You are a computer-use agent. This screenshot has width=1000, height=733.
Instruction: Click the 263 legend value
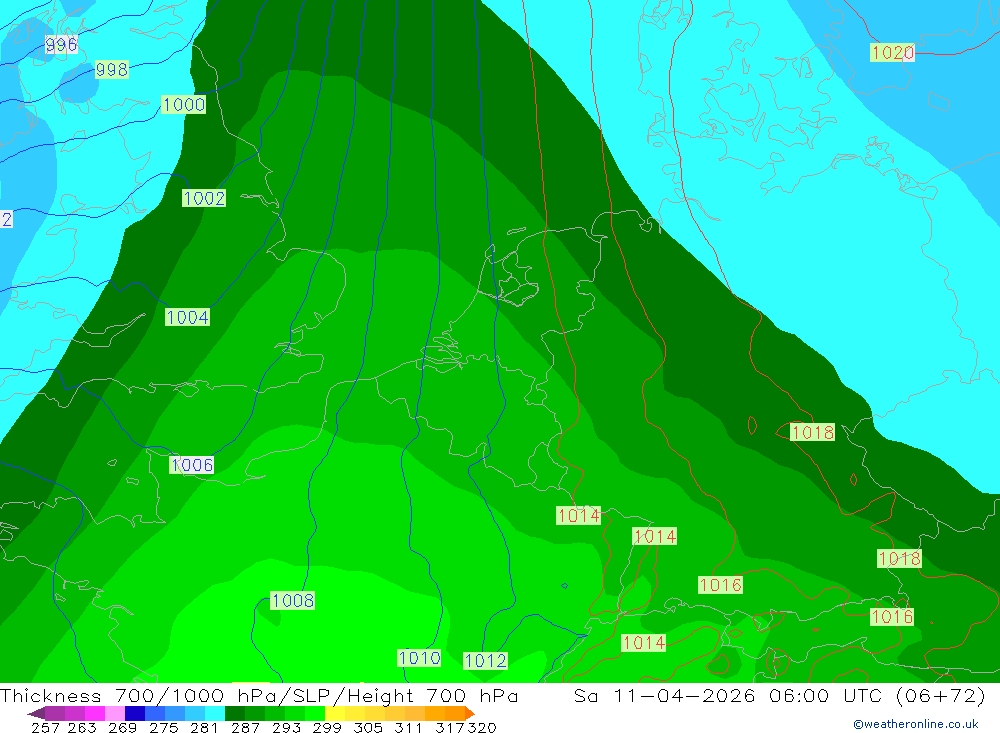coord(82,728)
